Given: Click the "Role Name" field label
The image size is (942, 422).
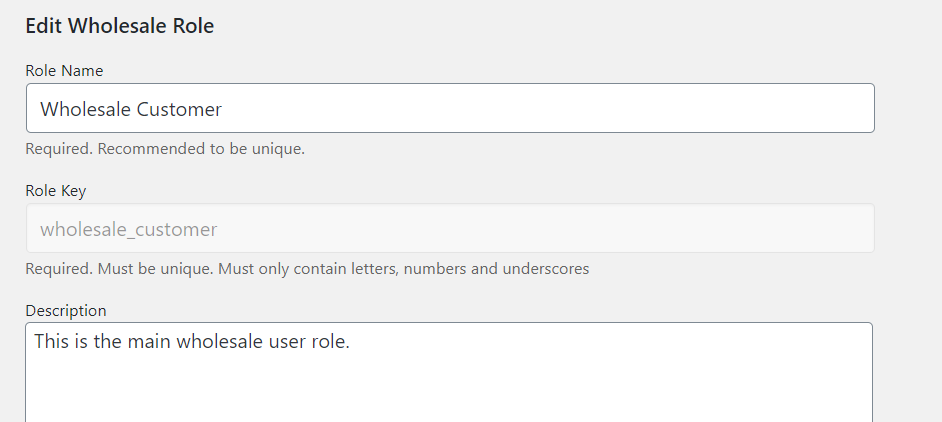Looking at the screenshot, I should point(64,71).
